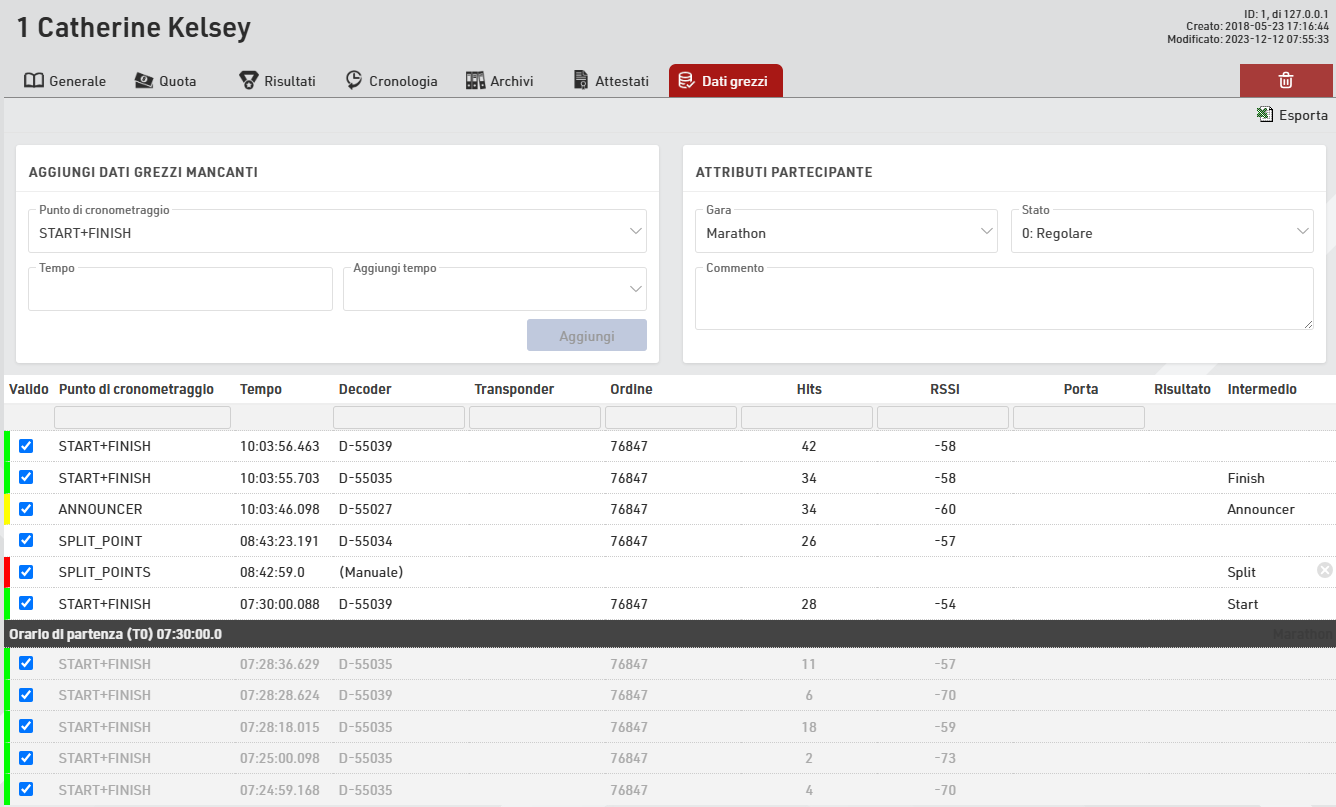Click the certificate icon of Attestati tab
The width and height of the screenshot is (1336, 807).
pos(580,81)
